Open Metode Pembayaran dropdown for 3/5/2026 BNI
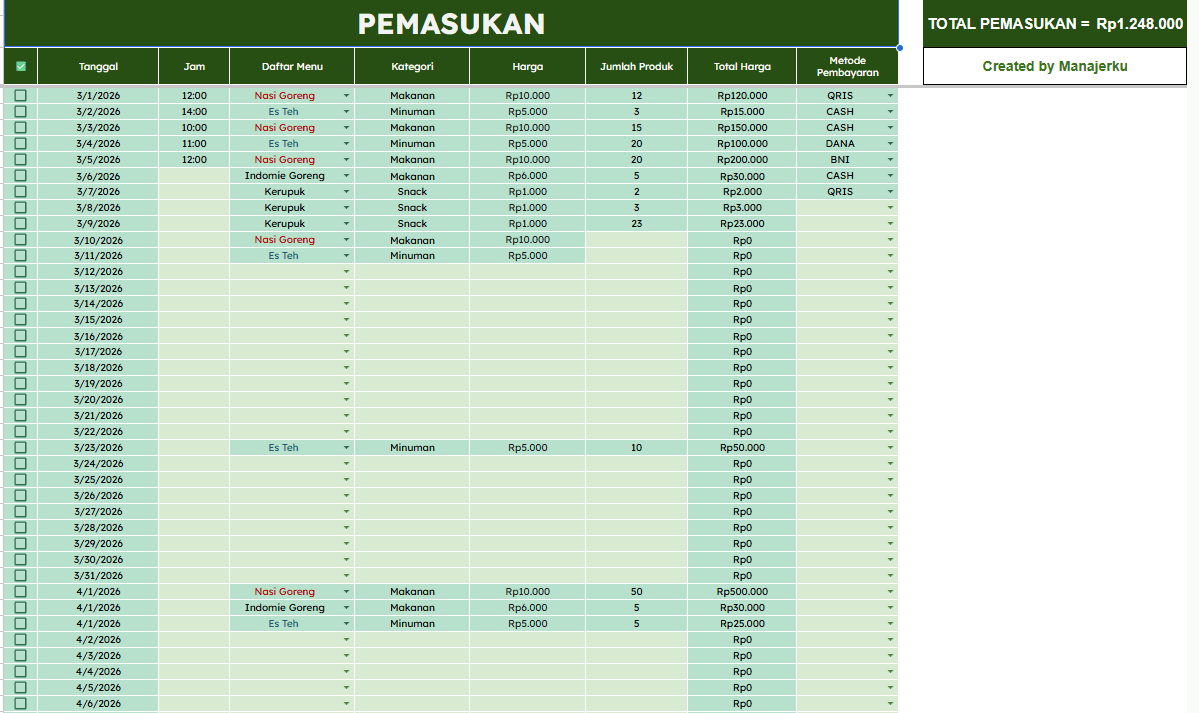This screenshot has height=713, width=1199. 890,160
